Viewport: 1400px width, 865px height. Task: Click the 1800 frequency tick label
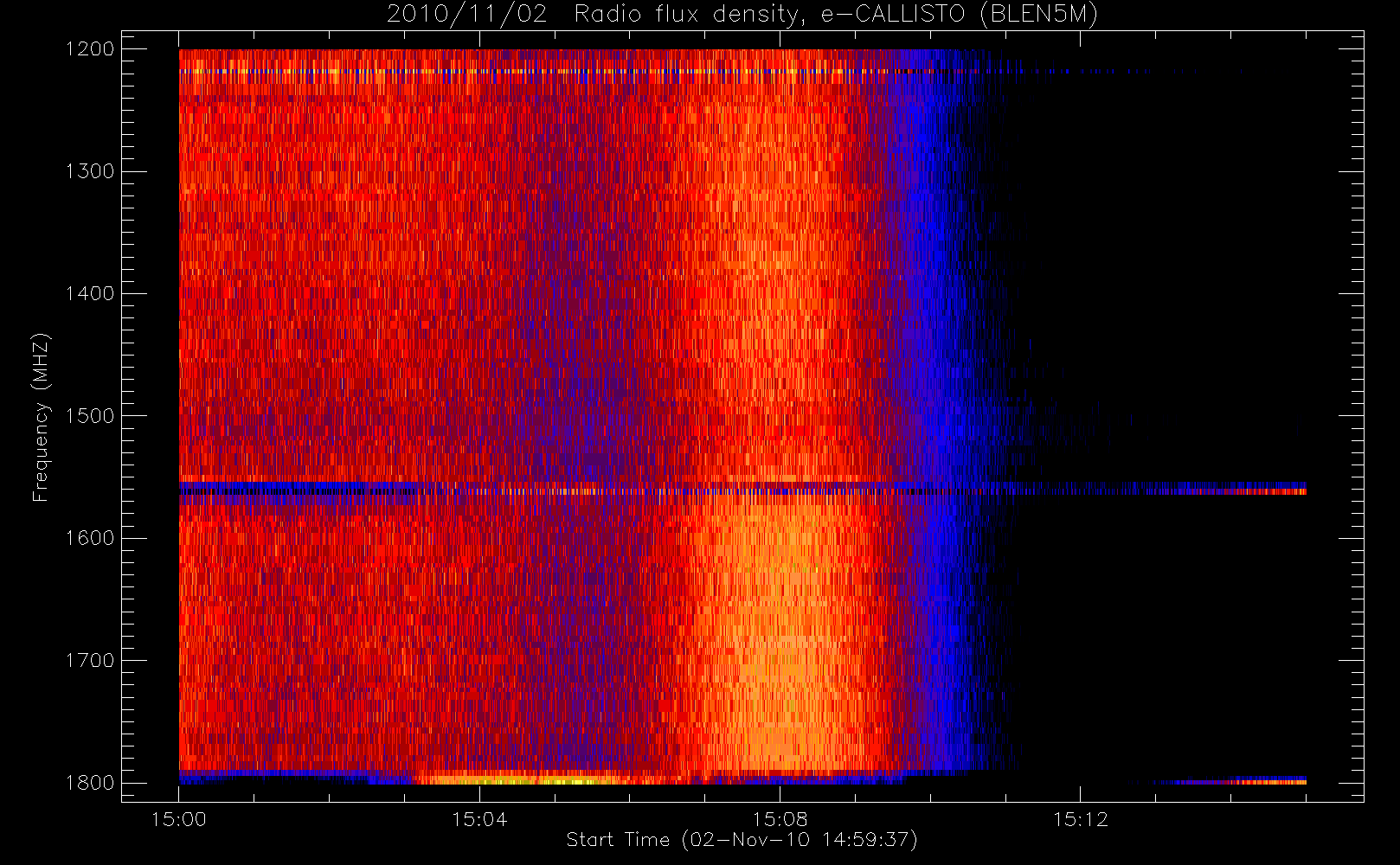(90, 783)
